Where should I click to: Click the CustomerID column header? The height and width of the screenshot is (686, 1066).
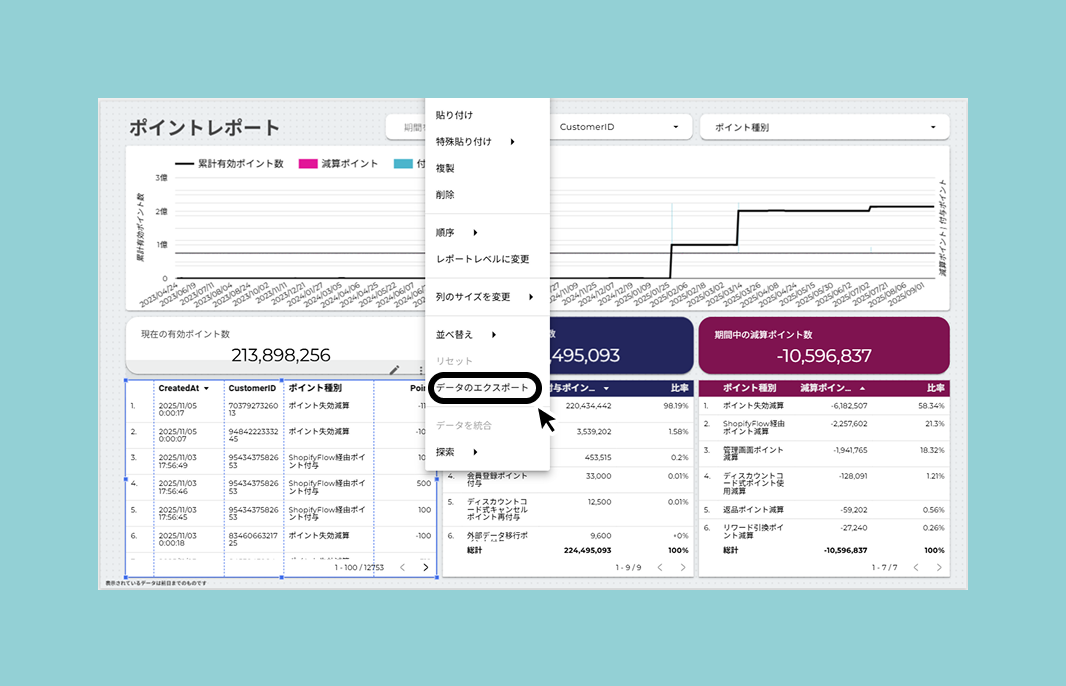252,388
